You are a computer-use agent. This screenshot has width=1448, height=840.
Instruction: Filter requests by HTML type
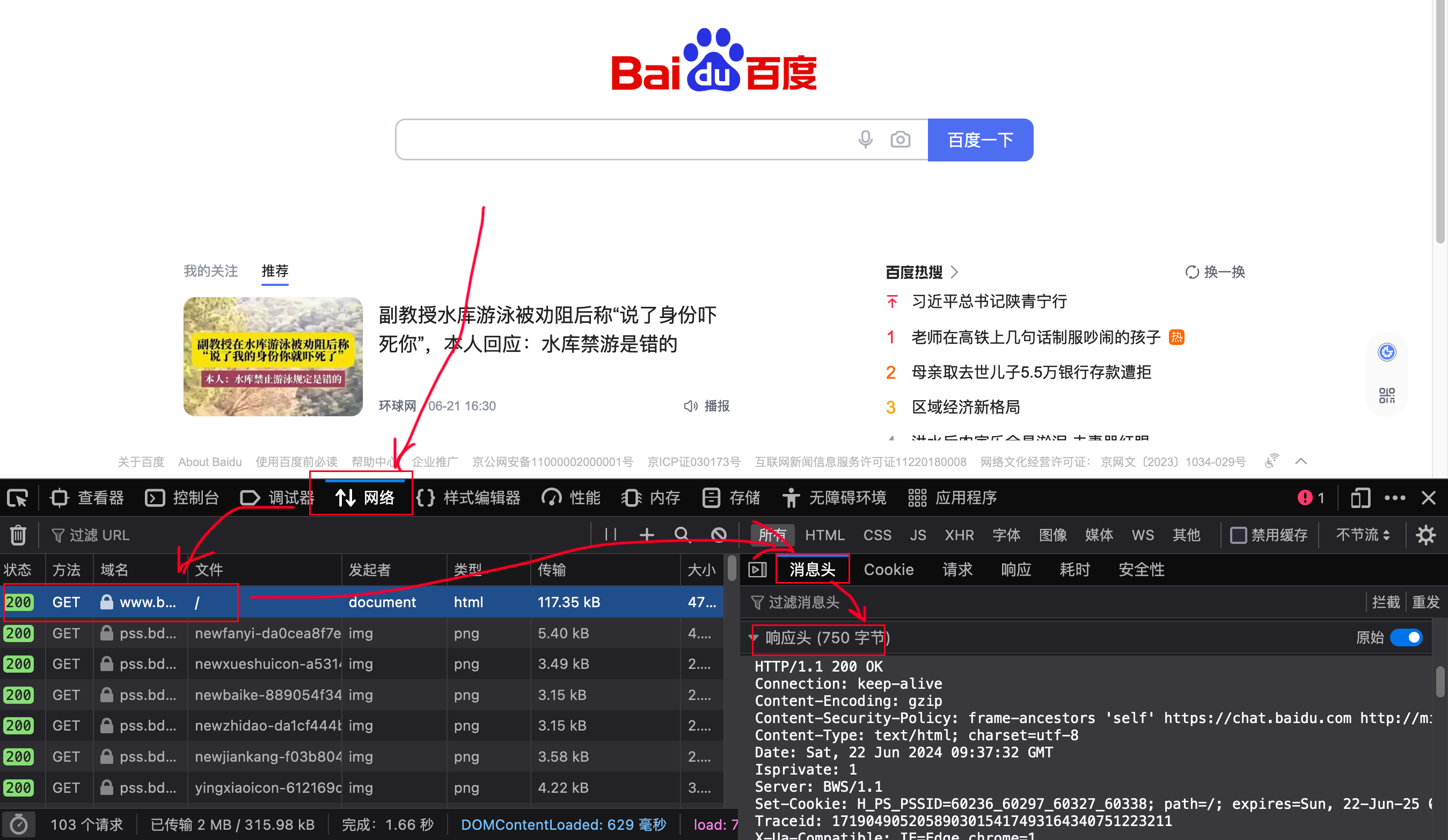[x=824, y=535]
